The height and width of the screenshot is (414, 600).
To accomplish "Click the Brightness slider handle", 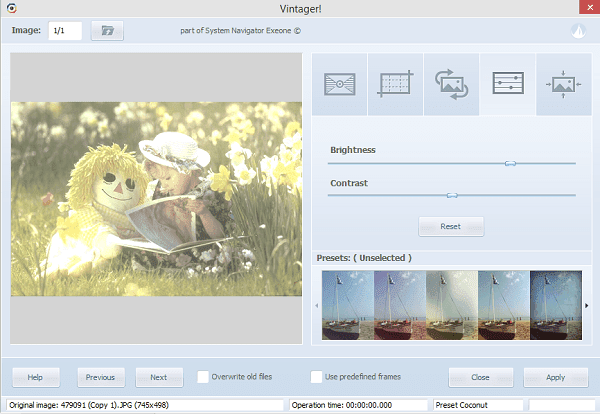I will tap(510, 163).
